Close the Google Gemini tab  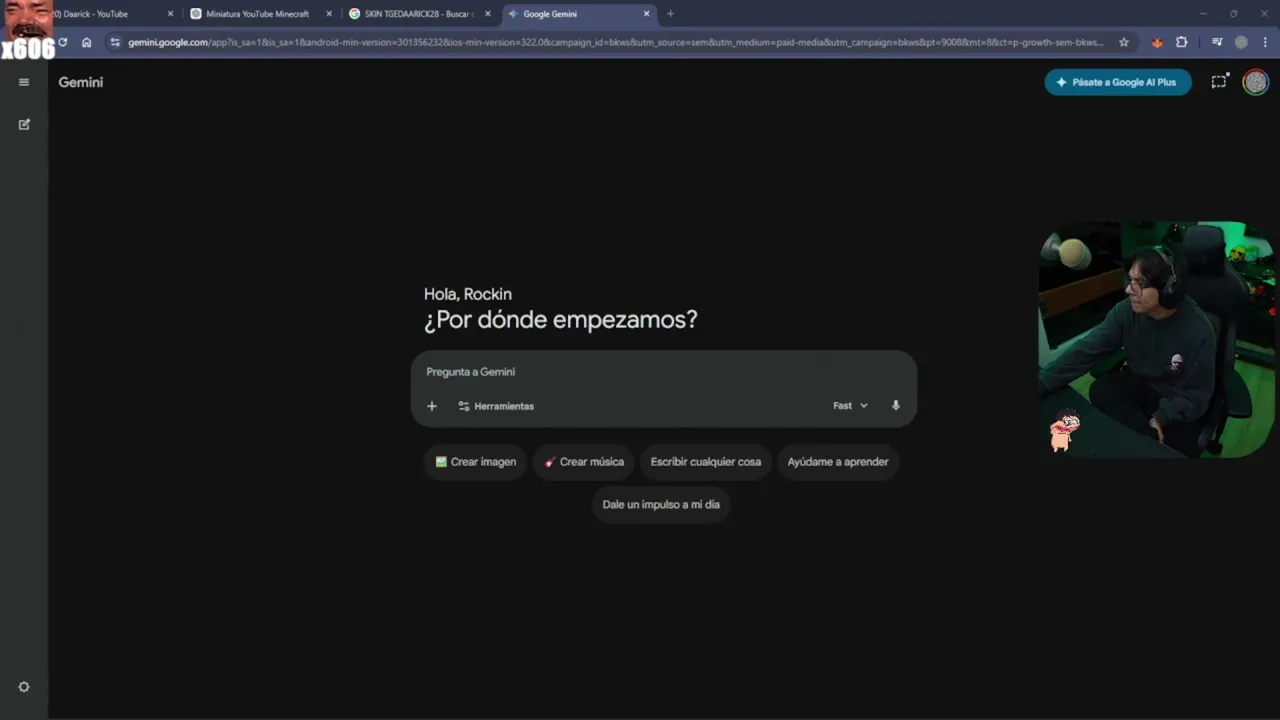[647, 14]
